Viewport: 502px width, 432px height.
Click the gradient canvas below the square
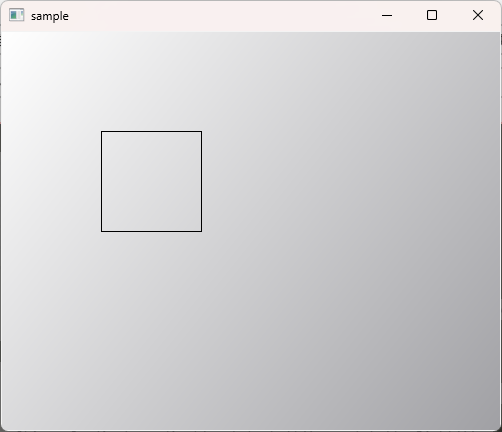pyautogui.click(x=151, y=330)
